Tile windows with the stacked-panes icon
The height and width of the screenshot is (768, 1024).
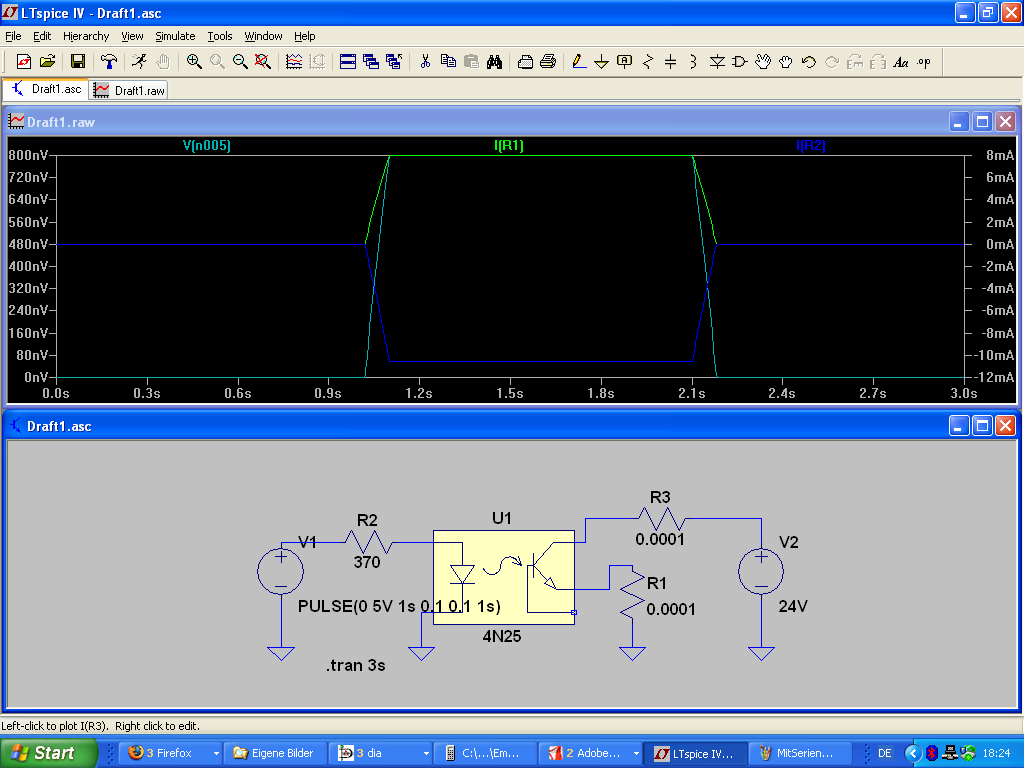pos(347,61)
